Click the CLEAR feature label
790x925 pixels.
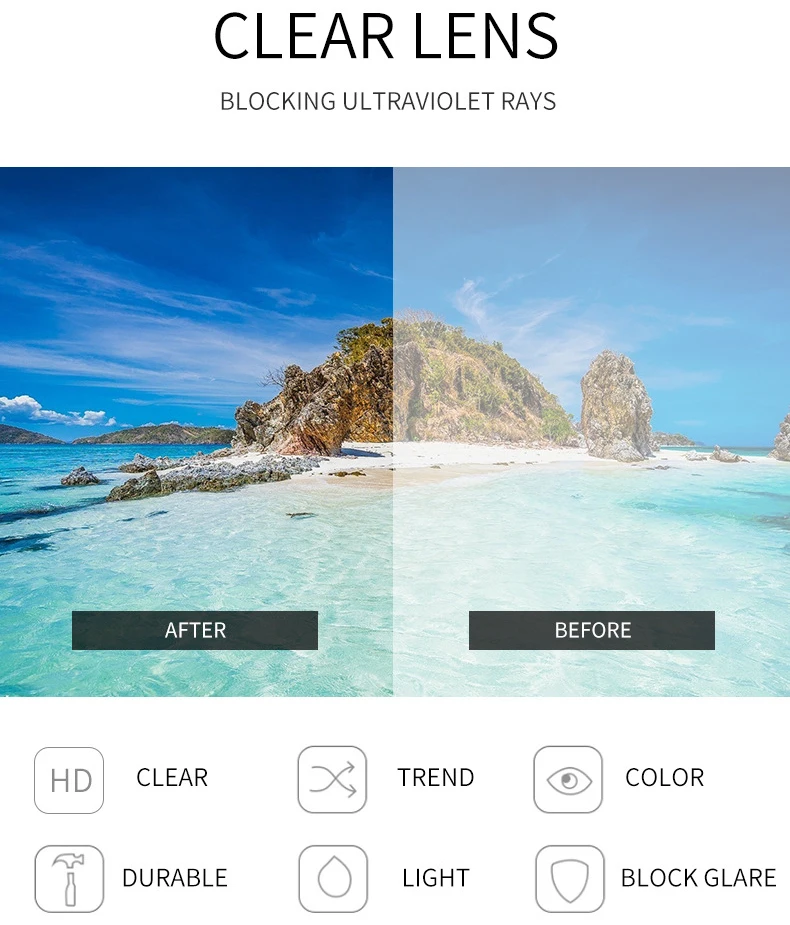coord(172,778)
